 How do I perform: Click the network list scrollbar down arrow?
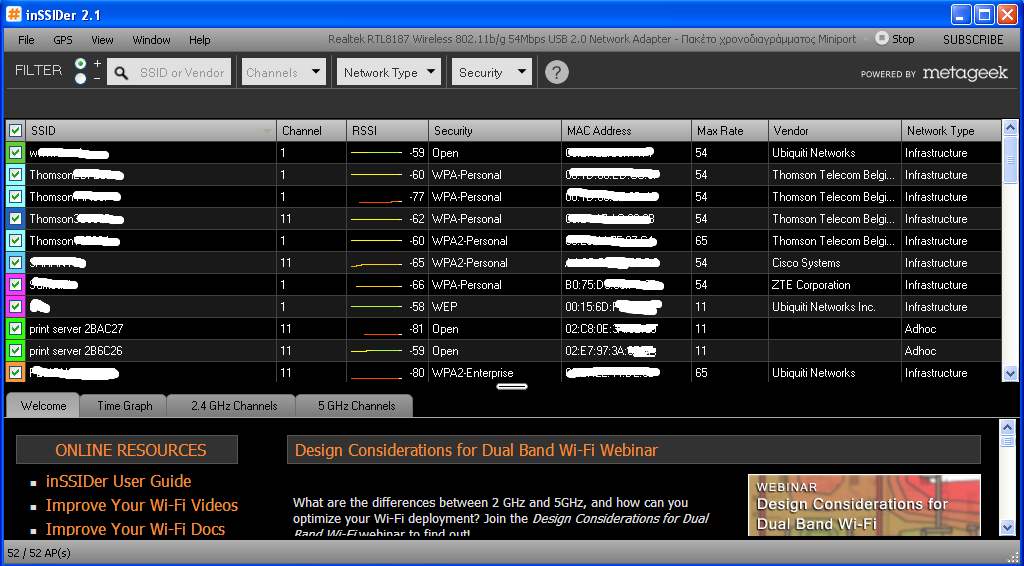click(x=1010, y=374)
